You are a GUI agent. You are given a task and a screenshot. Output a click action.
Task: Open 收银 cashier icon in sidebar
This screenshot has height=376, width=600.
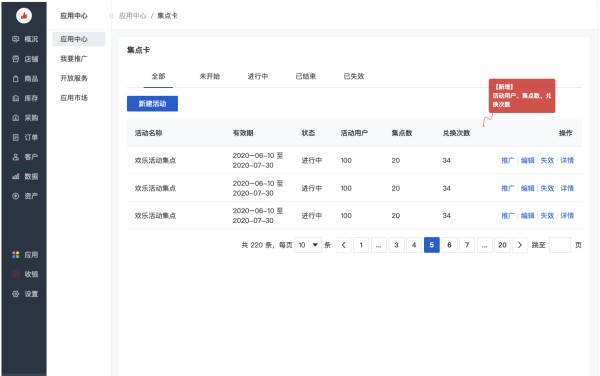pyautogui.click(x=16, y=274)
